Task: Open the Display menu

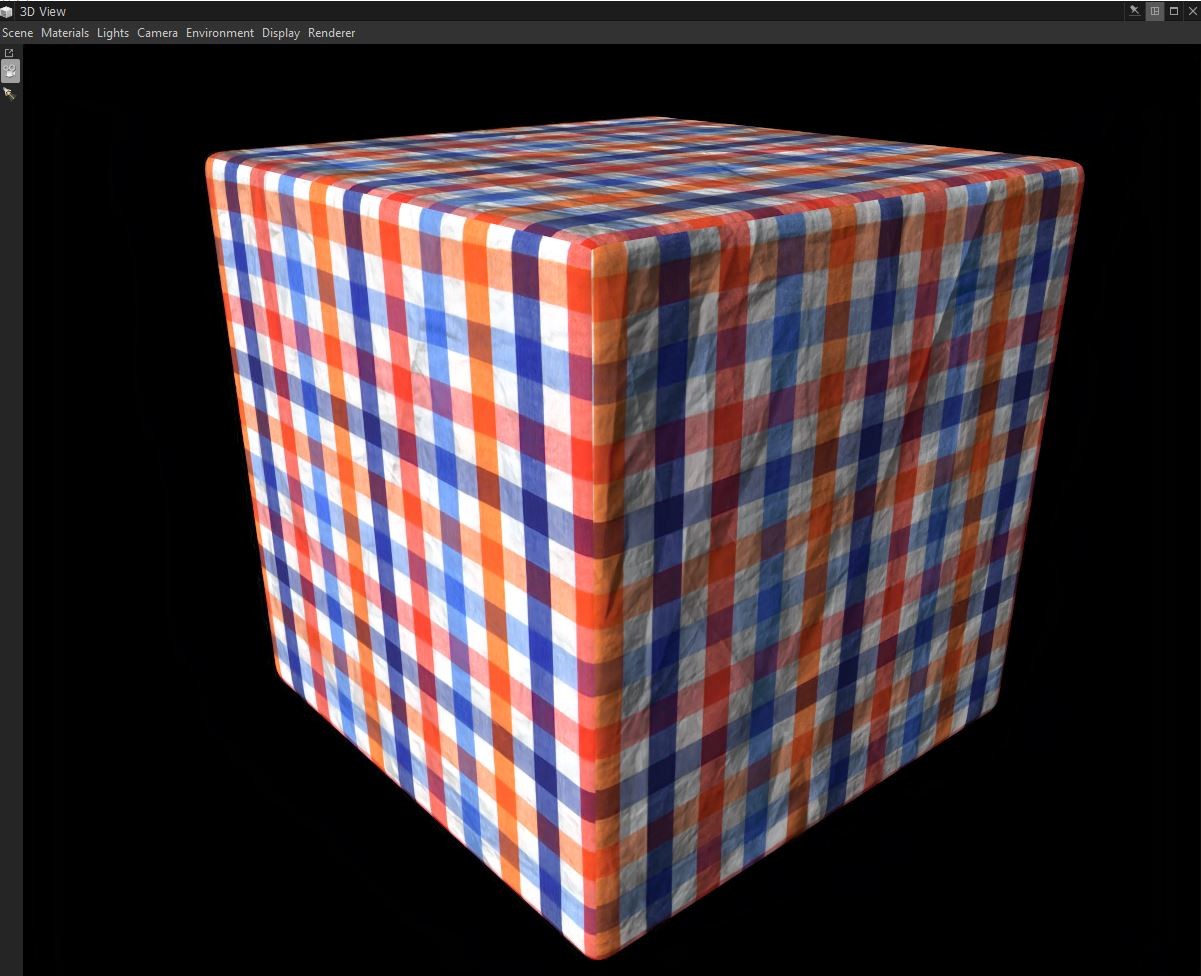Action: [280, 32]
